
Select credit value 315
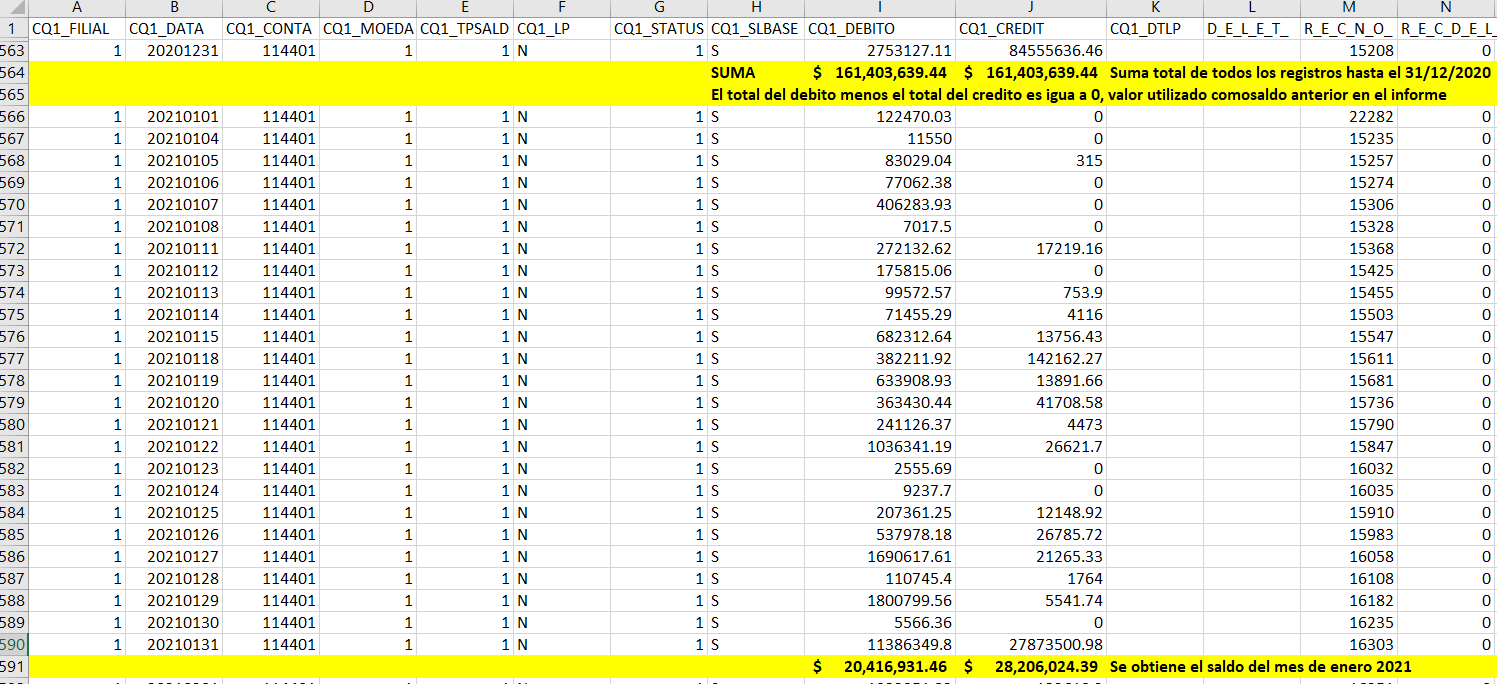click(1031, 161)
